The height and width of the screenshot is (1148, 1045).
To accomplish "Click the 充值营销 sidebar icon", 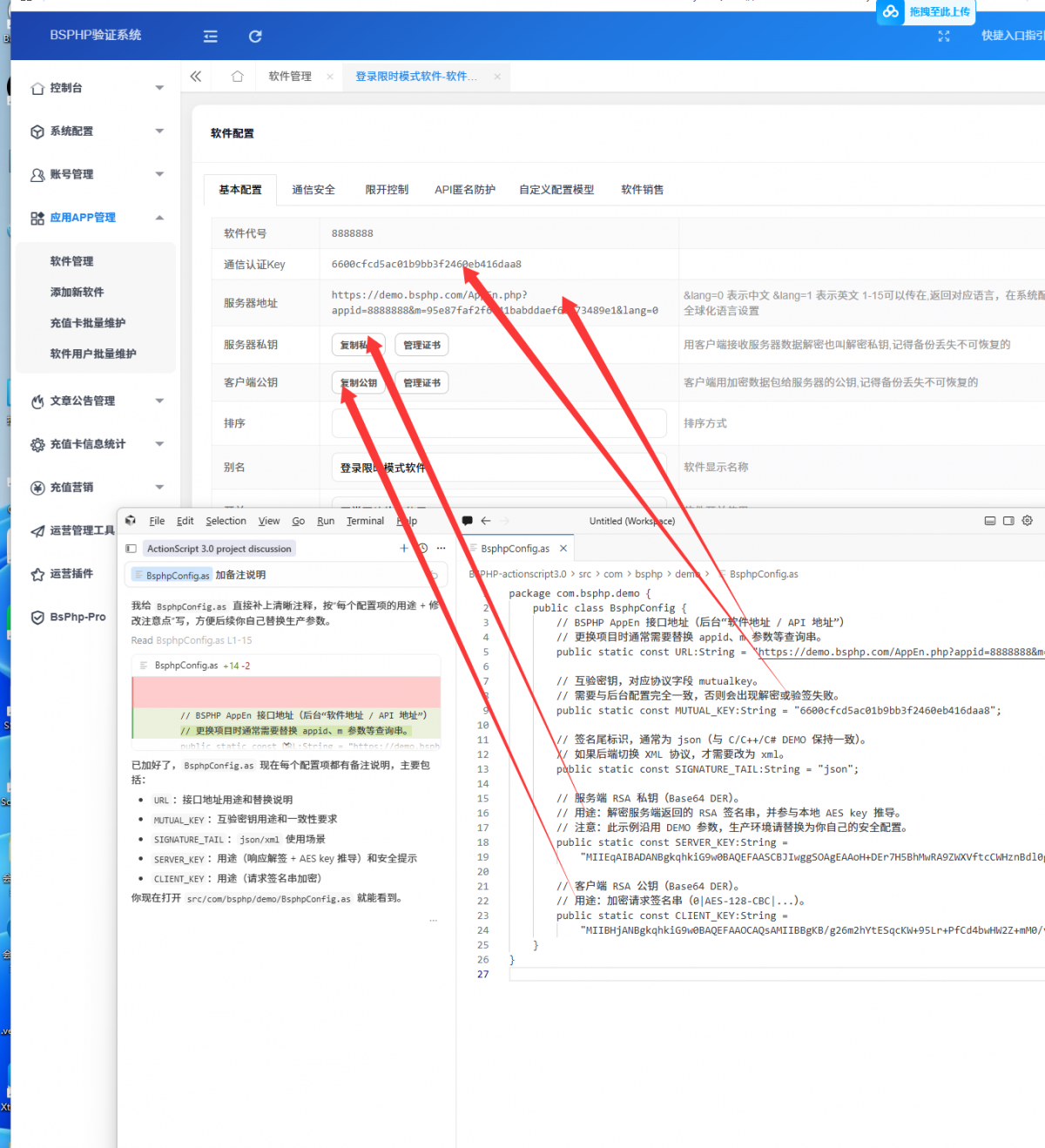I will [x=37, y=488].
